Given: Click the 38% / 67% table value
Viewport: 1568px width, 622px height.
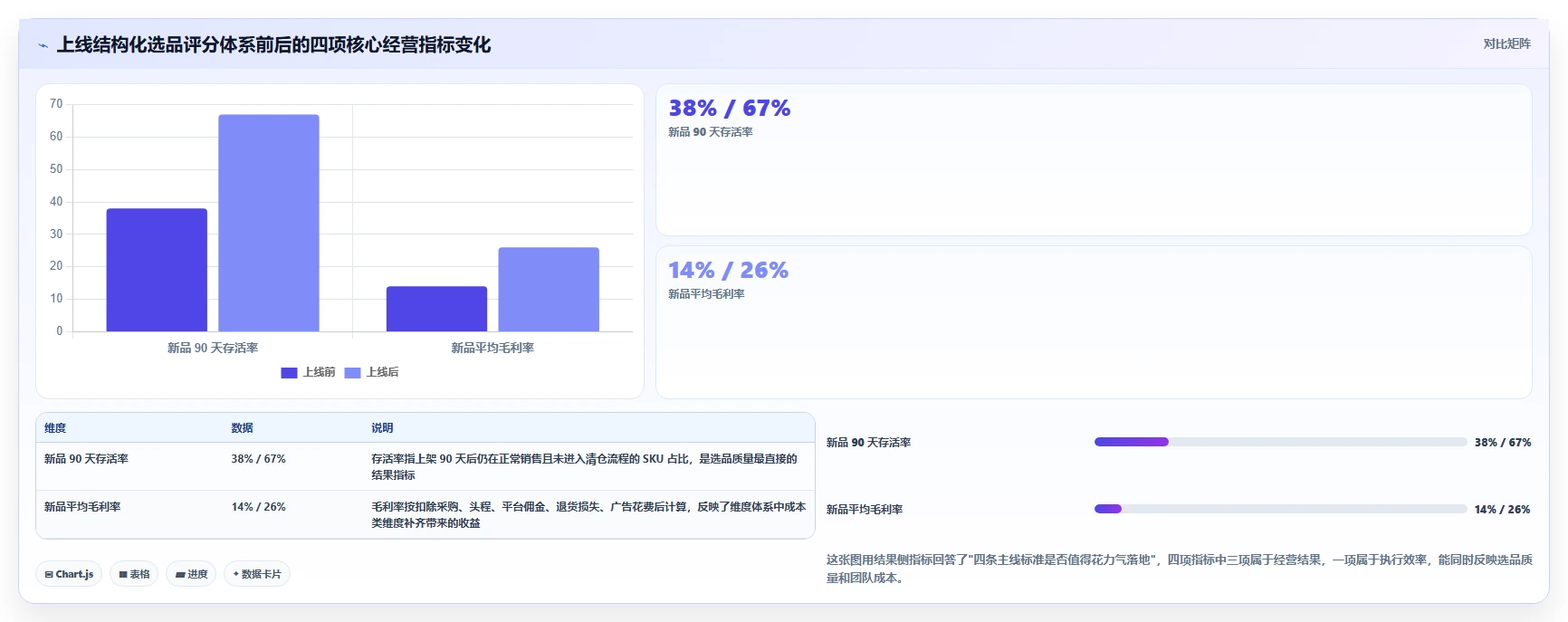Looking at the screenshot, I should point(258,459).
